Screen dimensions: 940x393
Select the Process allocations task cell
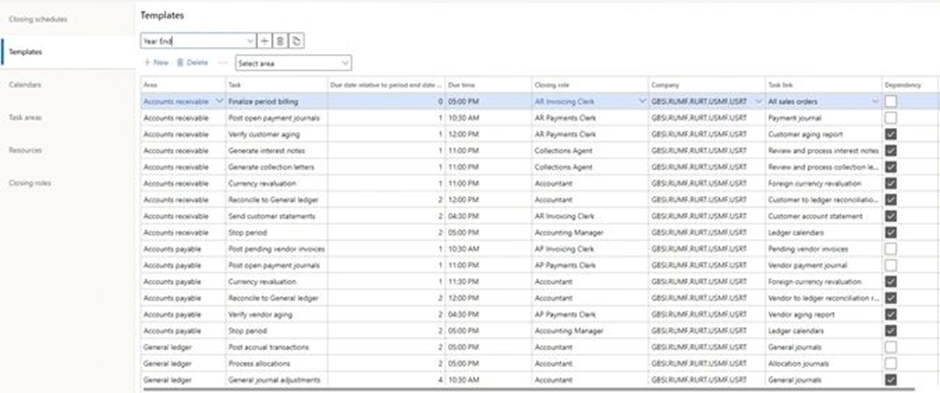click(276, 364)
